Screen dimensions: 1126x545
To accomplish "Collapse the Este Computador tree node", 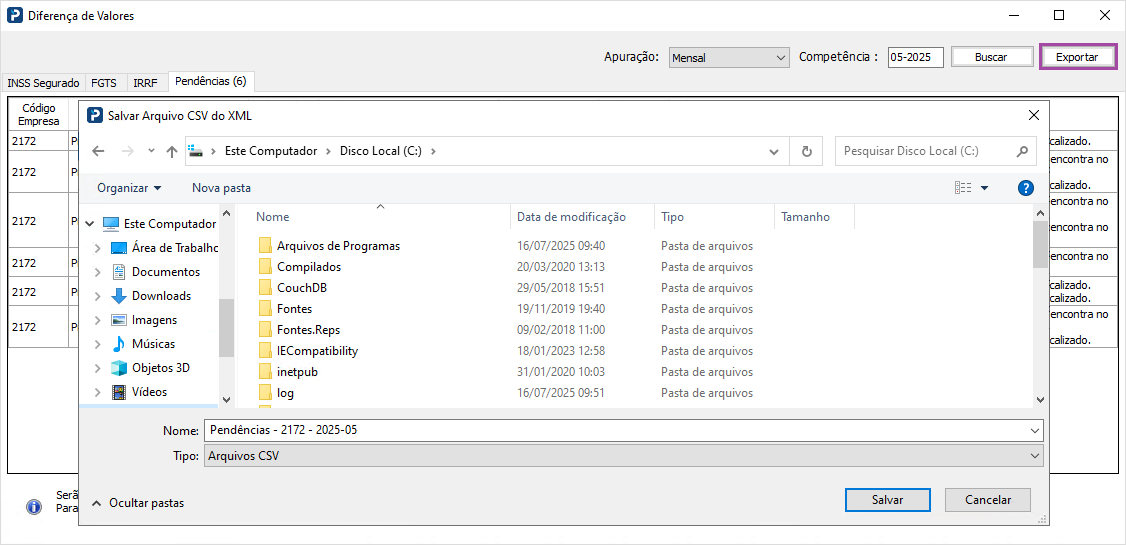I will point(90,224).
